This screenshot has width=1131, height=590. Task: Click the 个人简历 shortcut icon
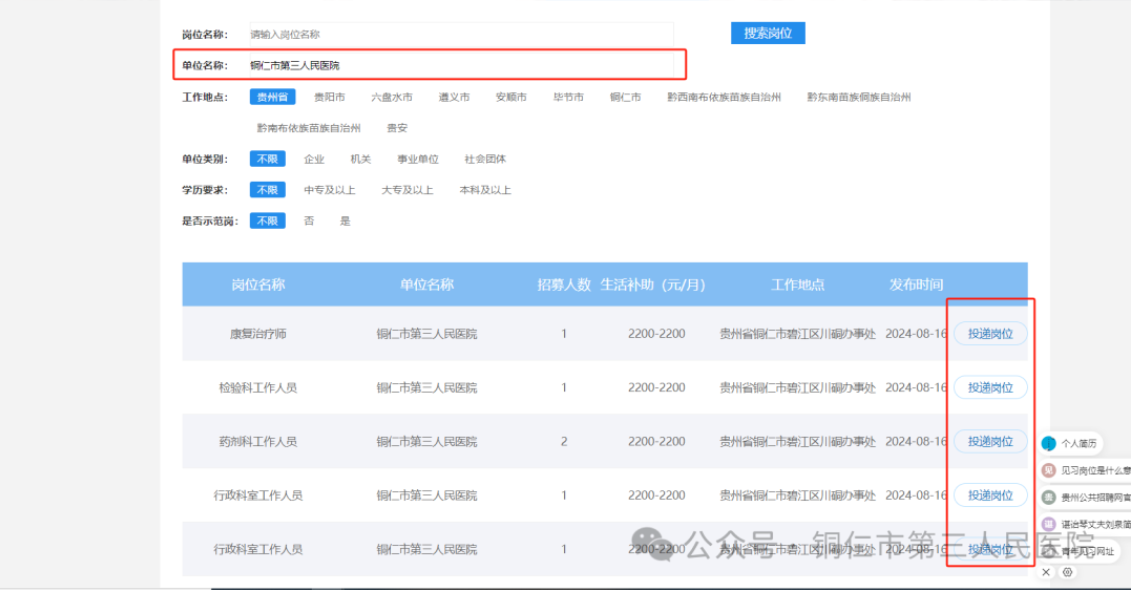pos(1049,443)
